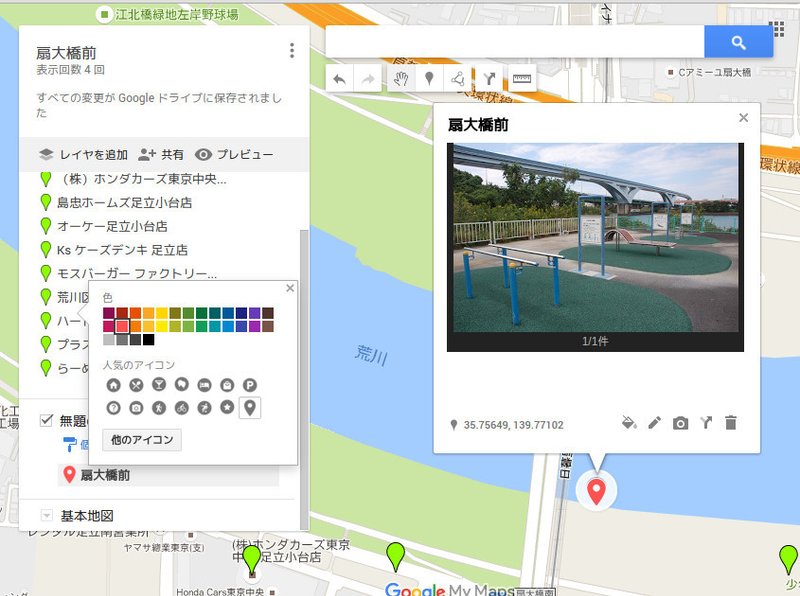Select (株)ホンダカーズ東京中央 in the list

click(143, 179)
